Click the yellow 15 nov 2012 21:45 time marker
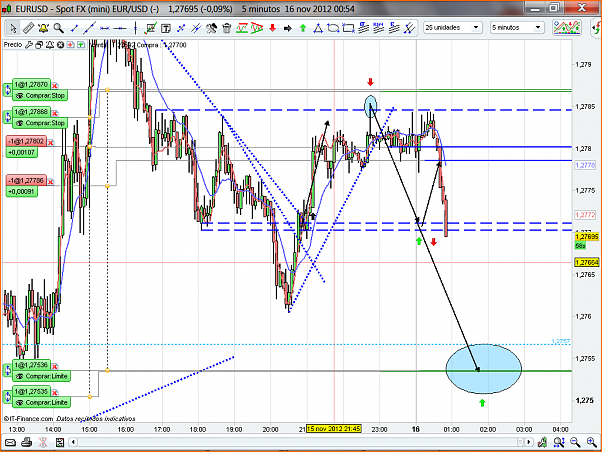602x452 pixels. (334, 429)
